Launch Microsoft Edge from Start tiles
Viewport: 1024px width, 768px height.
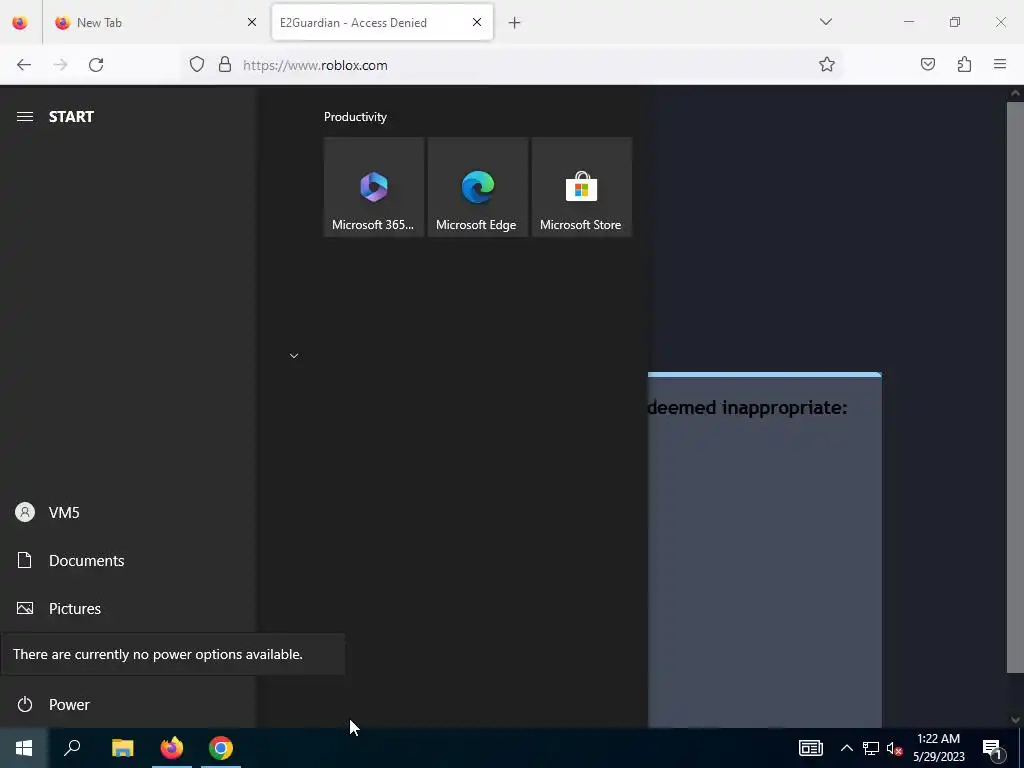477,187
